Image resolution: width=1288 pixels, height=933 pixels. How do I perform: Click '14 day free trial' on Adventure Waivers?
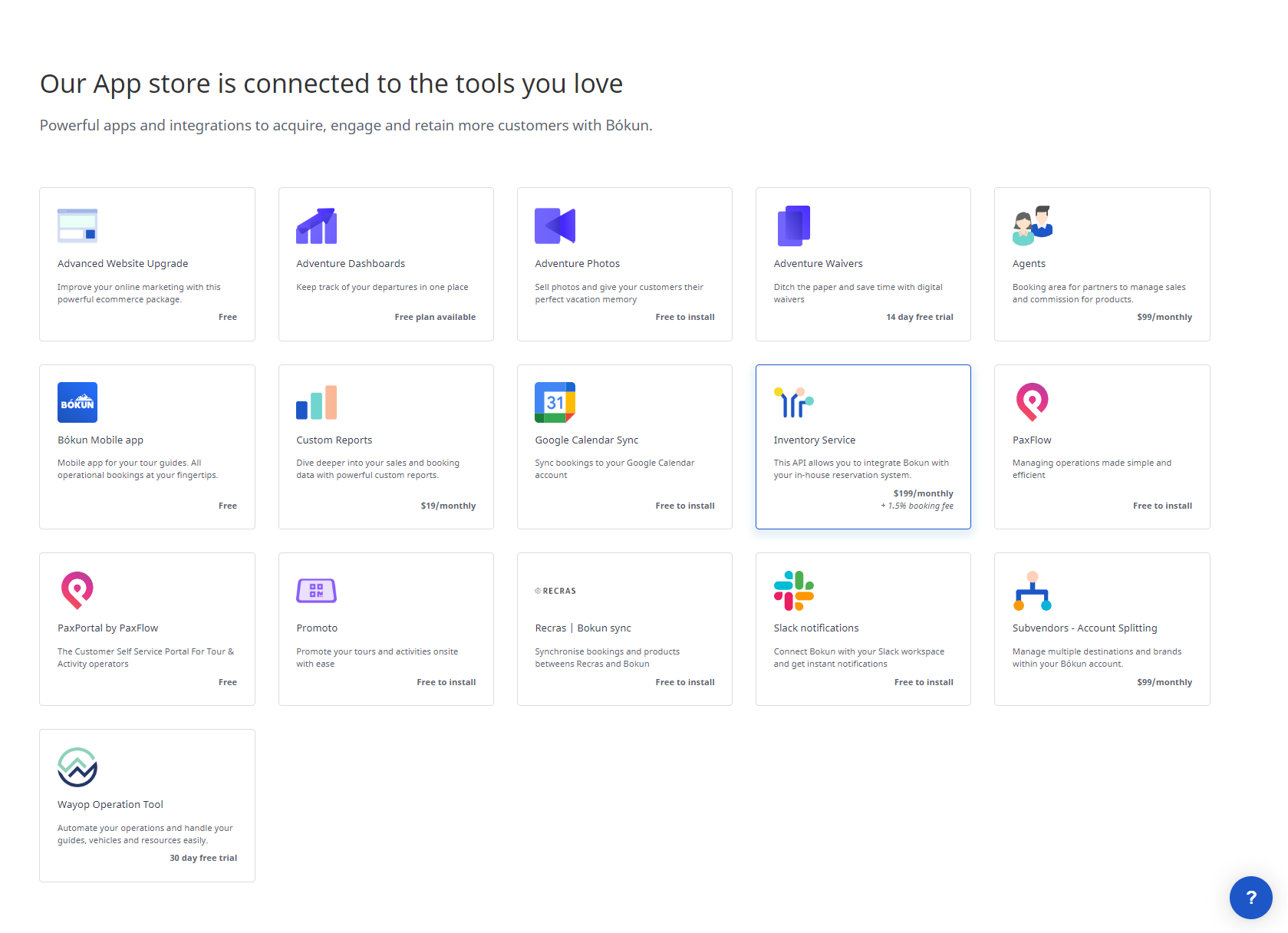click(920, 317)
